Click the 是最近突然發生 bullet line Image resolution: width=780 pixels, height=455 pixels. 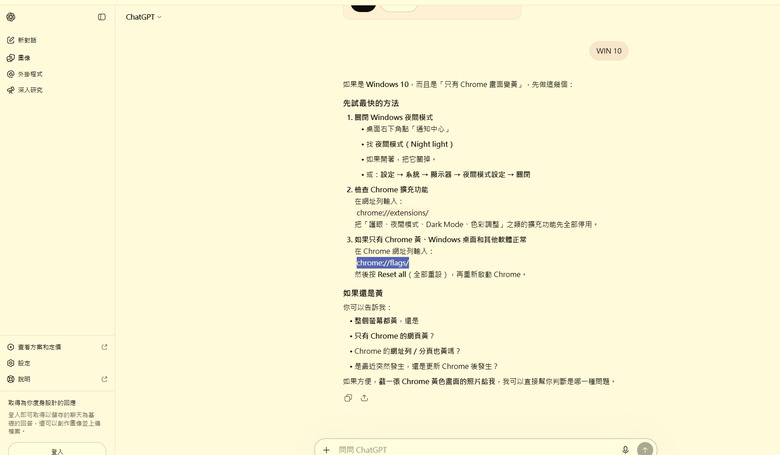(424, 366)
